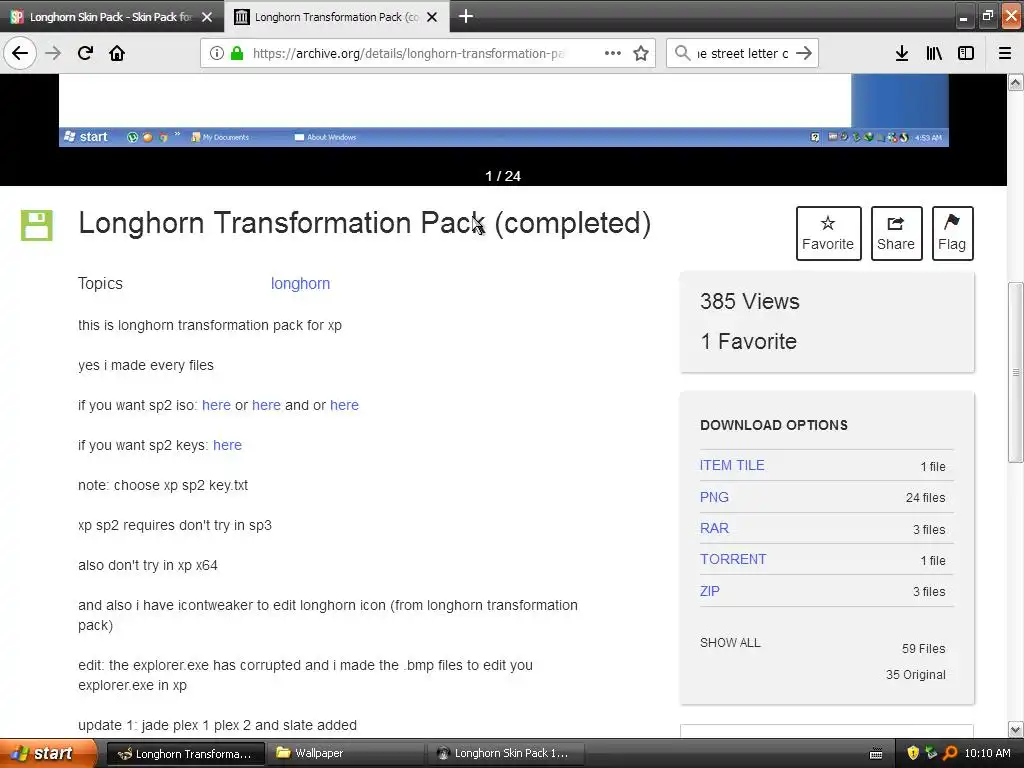
Task: Show site information via the info icon
Action: click(x=216, y=53)
